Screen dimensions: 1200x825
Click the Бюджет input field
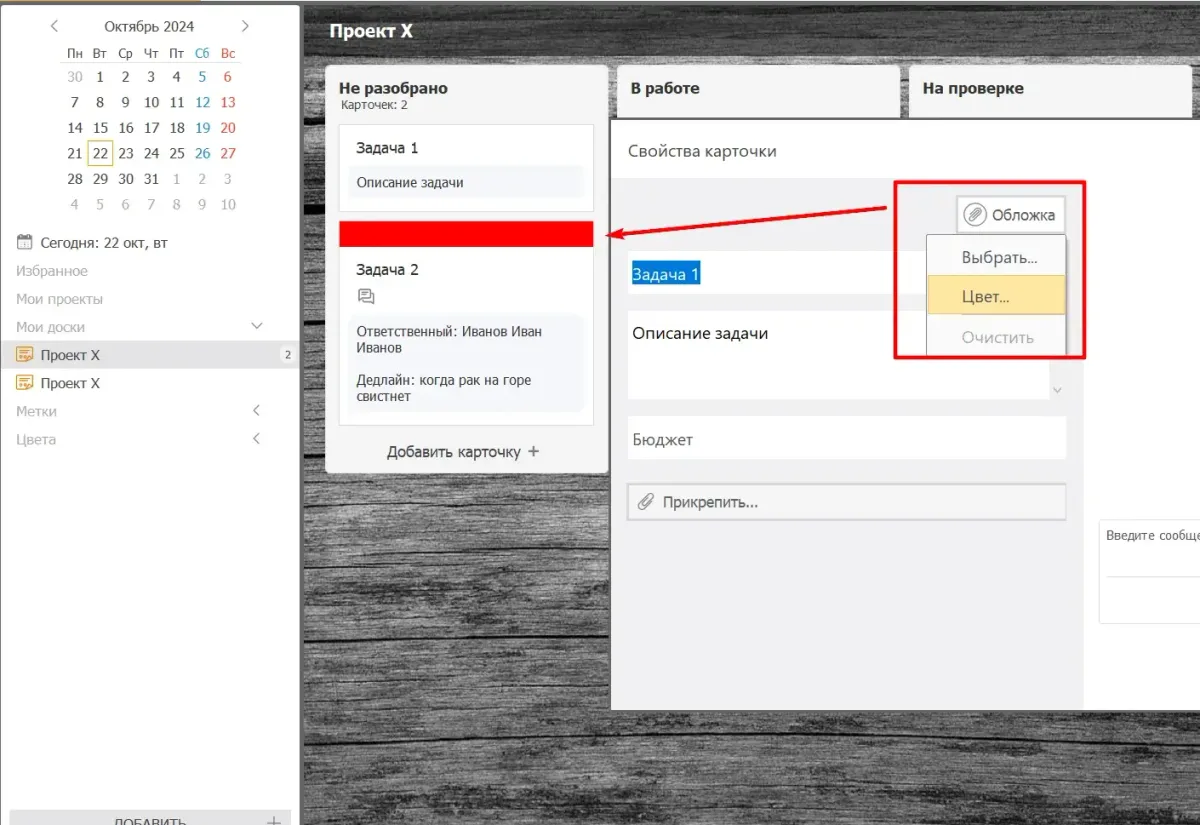846,439
